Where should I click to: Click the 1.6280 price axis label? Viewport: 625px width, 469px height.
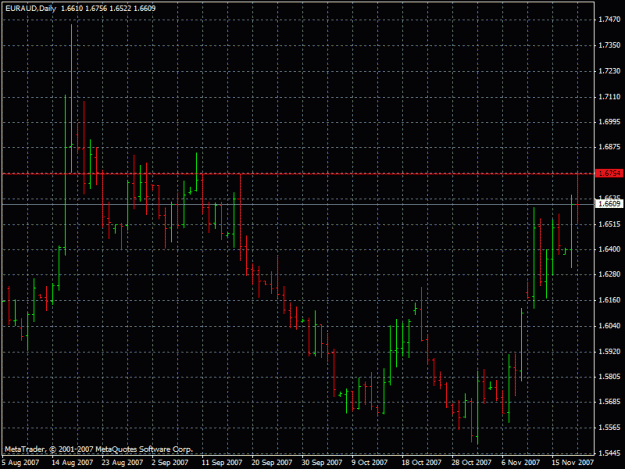[x=609, y=274]
